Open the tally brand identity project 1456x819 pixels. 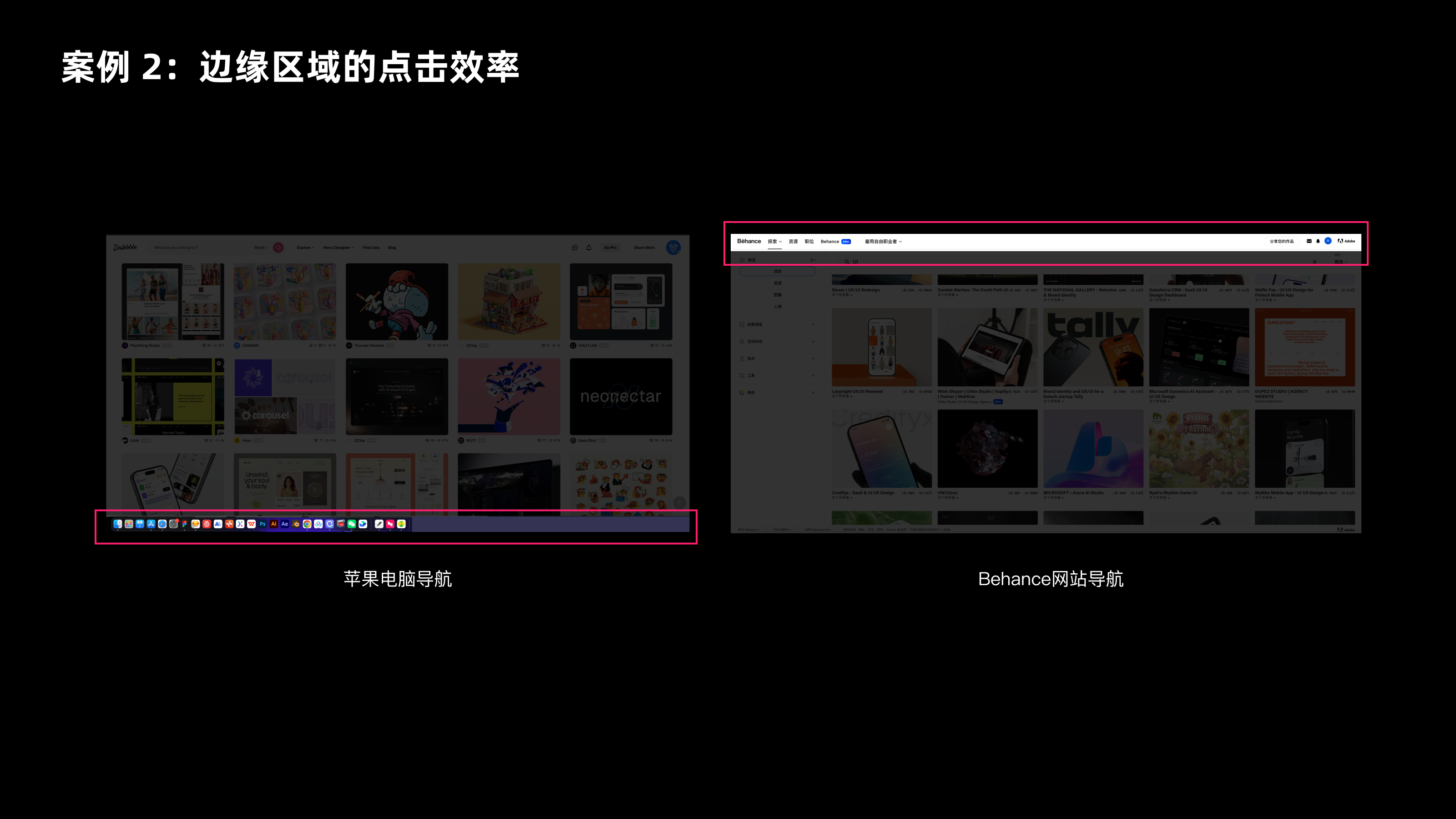point(1093,347)
